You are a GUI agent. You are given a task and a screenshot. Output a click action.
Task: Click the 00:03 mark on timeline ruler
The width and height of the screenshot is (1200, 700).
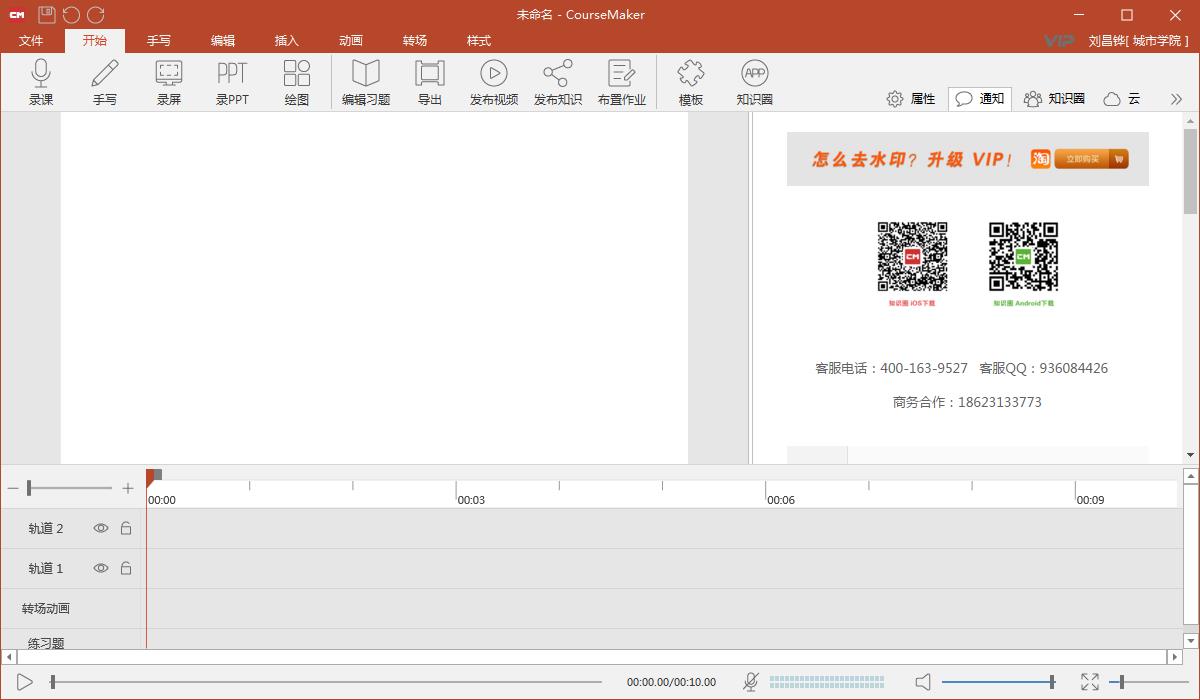click(457, 490)
